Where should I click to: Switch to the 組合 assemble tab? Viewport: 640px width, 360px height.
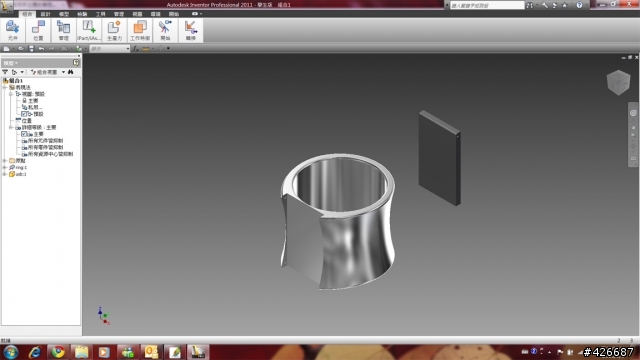pyautogui.click(x=27, y=14)
